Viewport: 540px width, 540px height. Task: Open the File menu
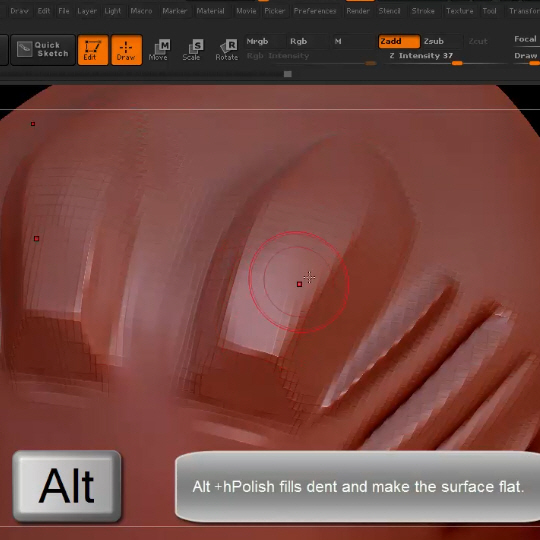coord(64,11)
